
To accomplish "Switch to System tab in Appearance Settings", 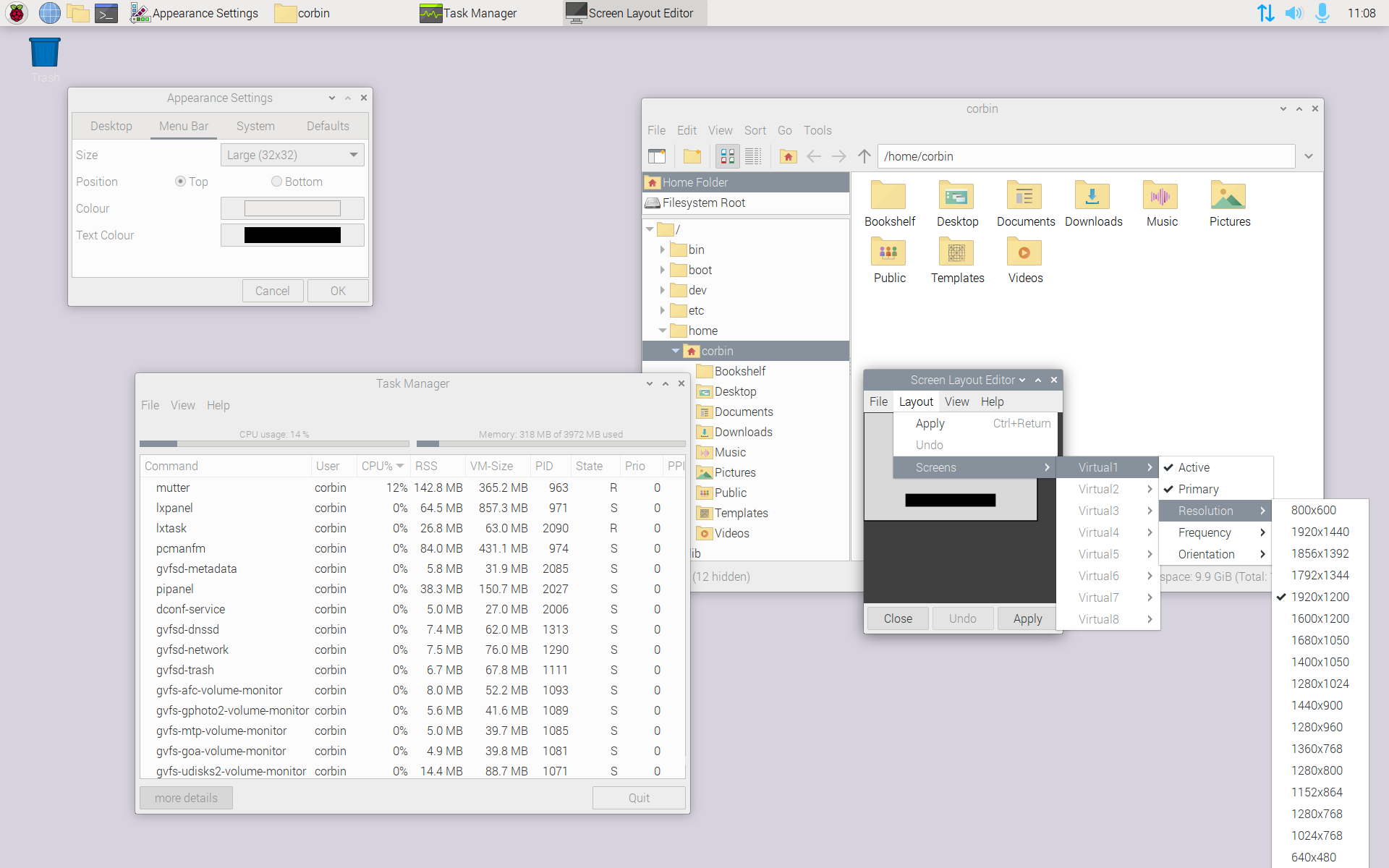I will click(255, 126).
